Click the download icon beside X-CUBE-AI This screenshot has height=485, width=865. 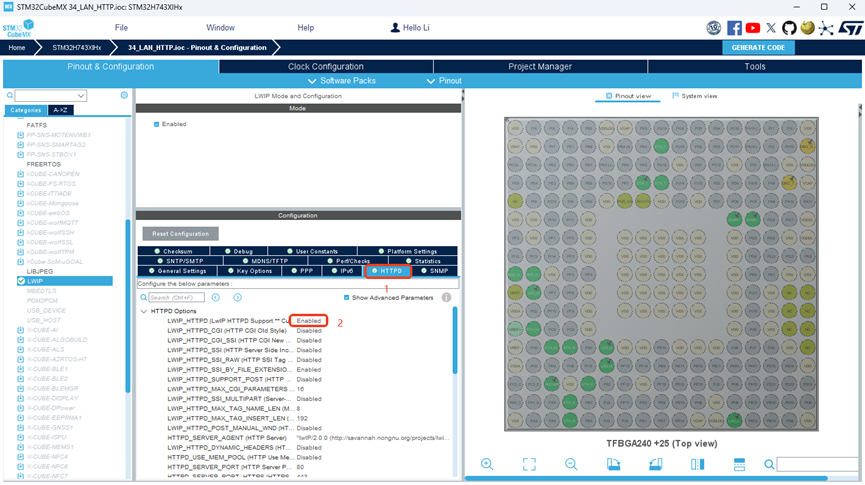tap(20, 330)
